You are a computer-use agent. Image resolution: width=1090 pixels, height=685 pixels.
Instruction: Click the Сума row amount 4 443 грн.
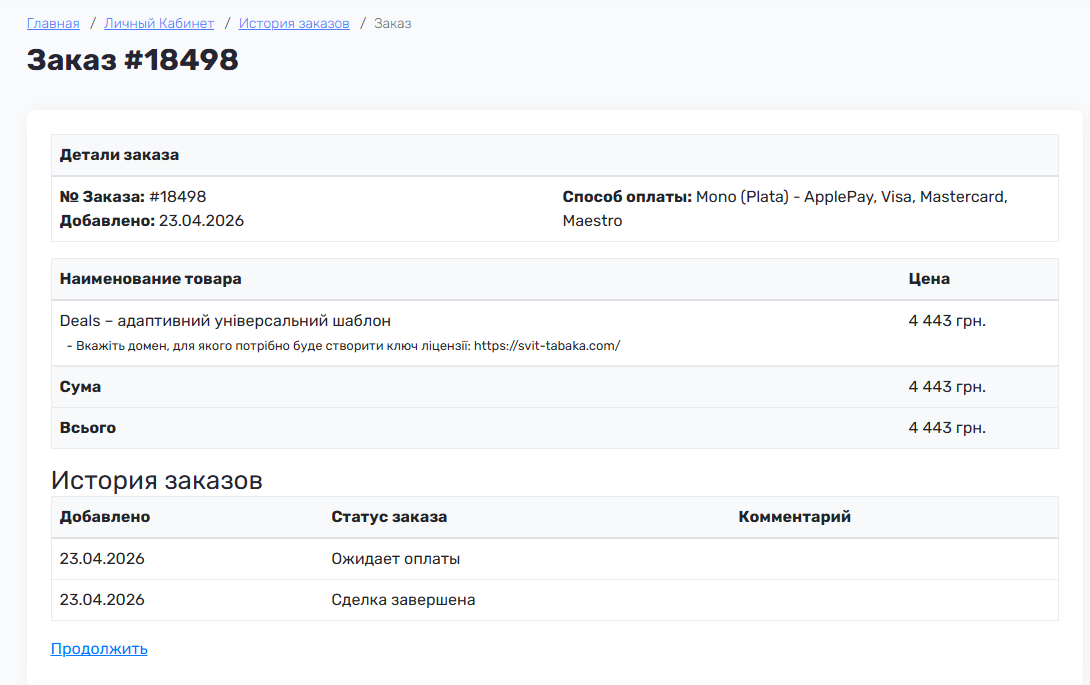(x=947, y=387)
